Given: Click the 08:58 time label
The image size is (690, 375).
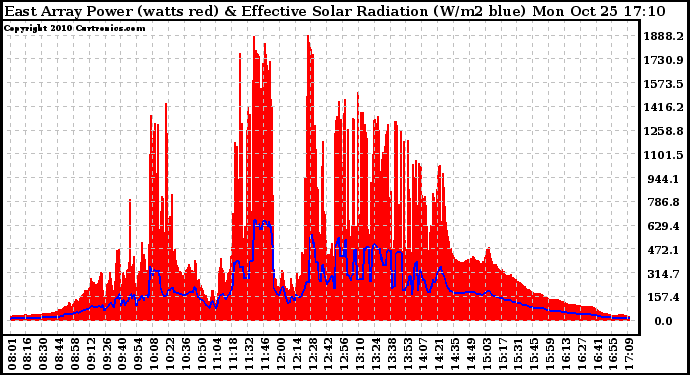Looking at the screenshot, I should [75, 354].
